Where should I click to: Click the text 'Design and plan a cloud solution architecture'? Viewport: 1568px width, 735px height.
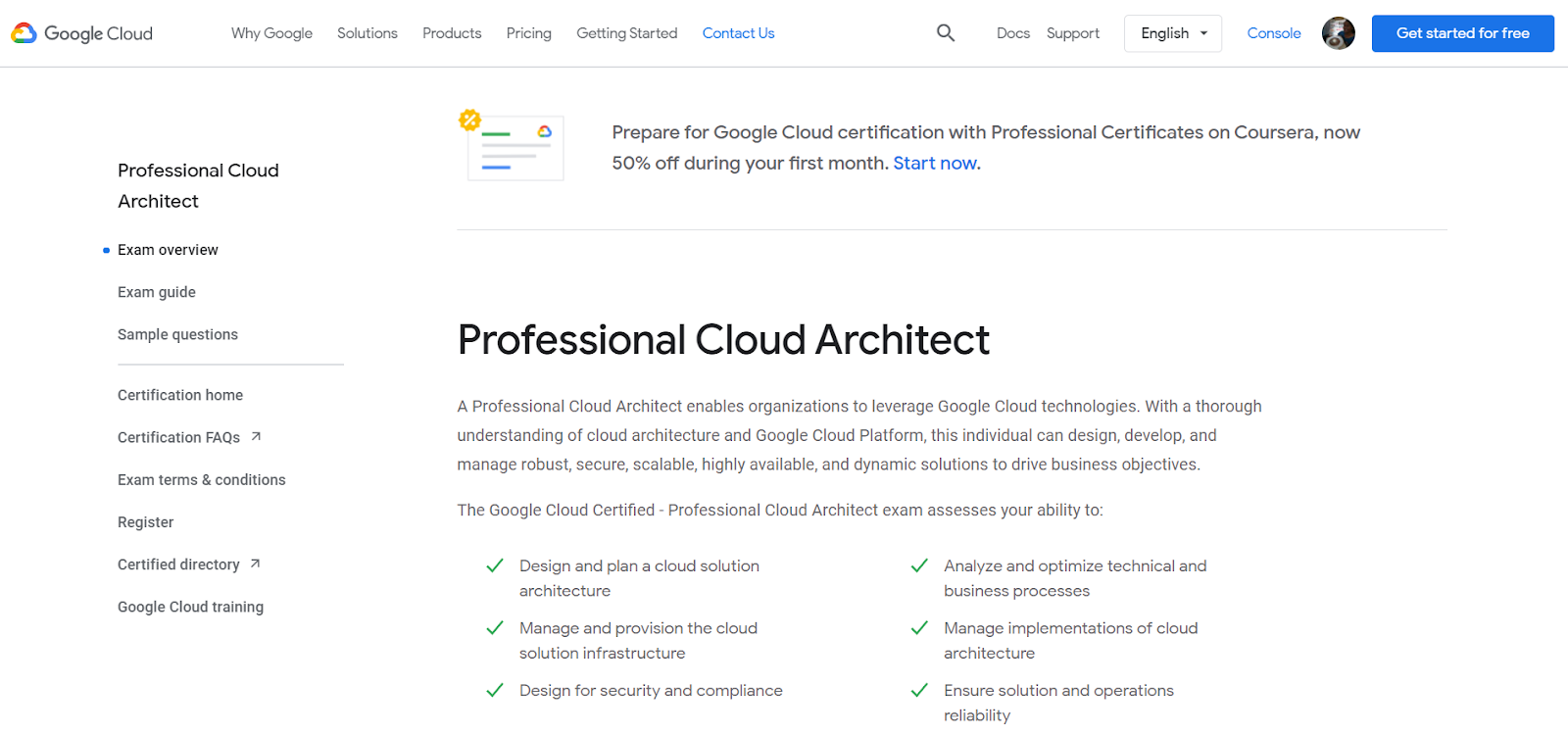tap(639, 578)
